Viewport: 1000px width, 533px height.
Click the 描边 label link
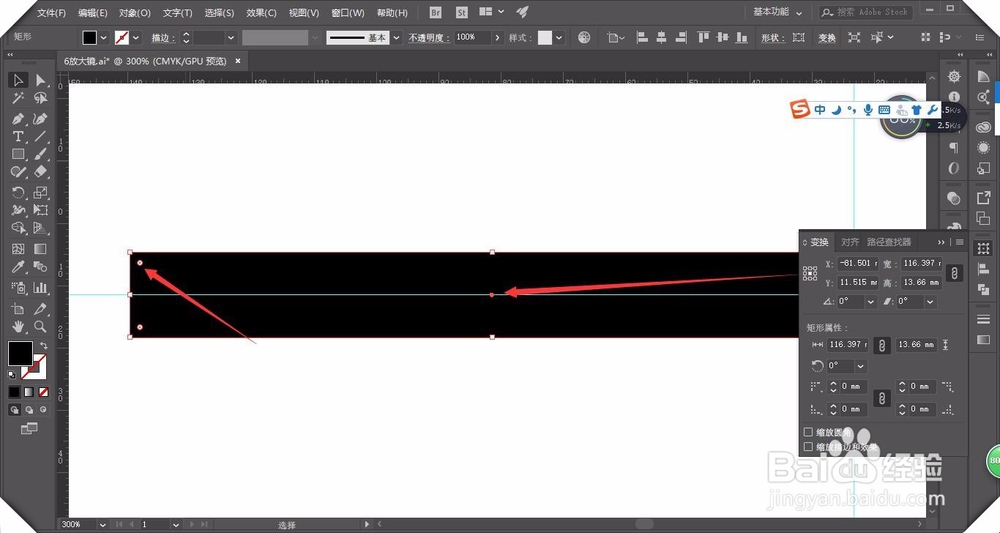pos(162,38)
